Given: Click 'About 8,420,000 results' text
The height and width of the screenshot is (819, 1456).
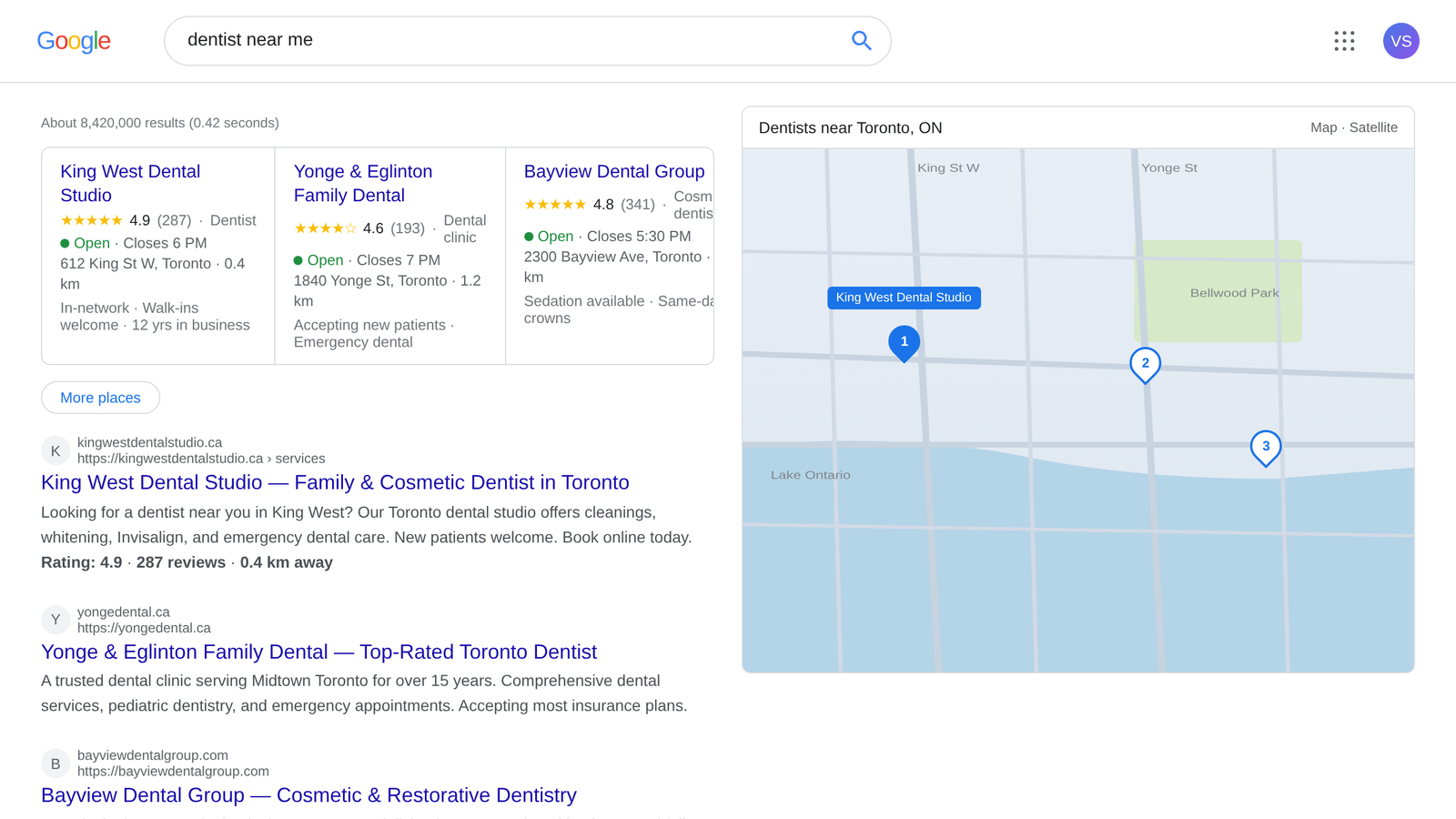Looking at the screenshot, I should (160, 123).
